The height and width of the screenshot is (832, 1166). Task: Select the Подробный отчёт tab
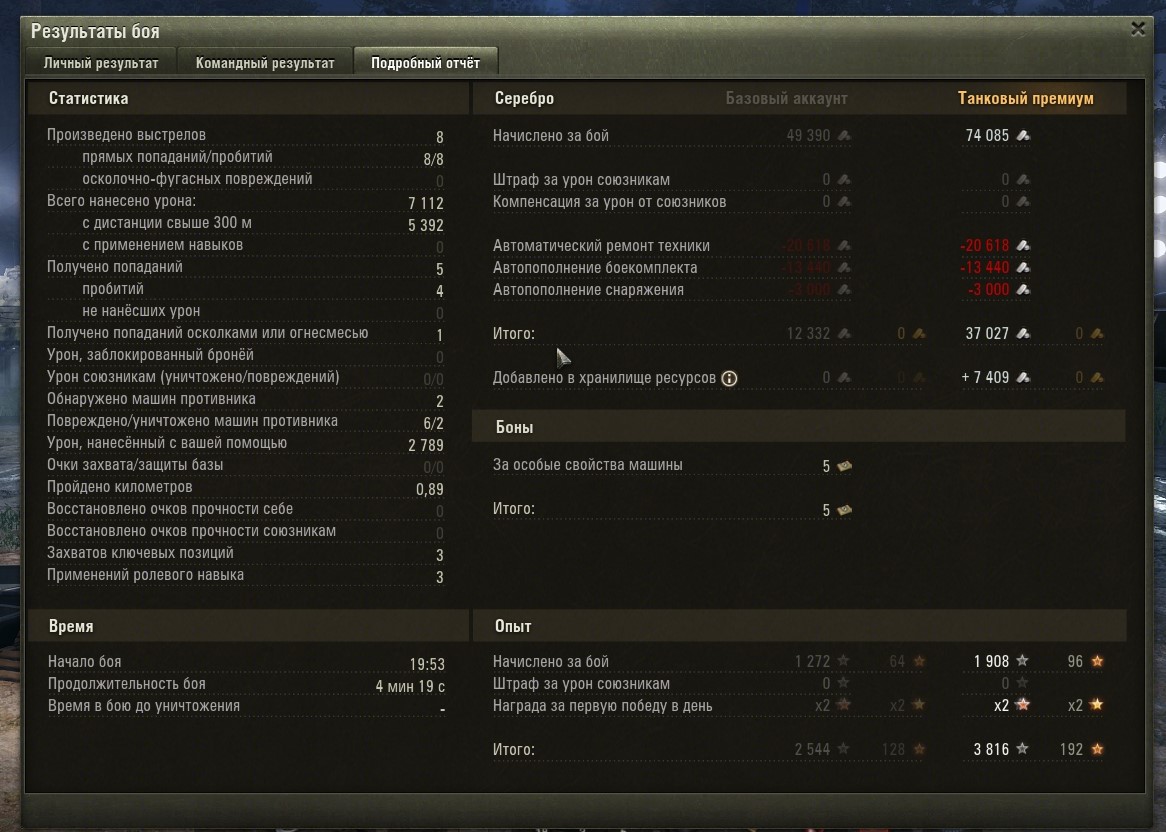click(425, 63)
